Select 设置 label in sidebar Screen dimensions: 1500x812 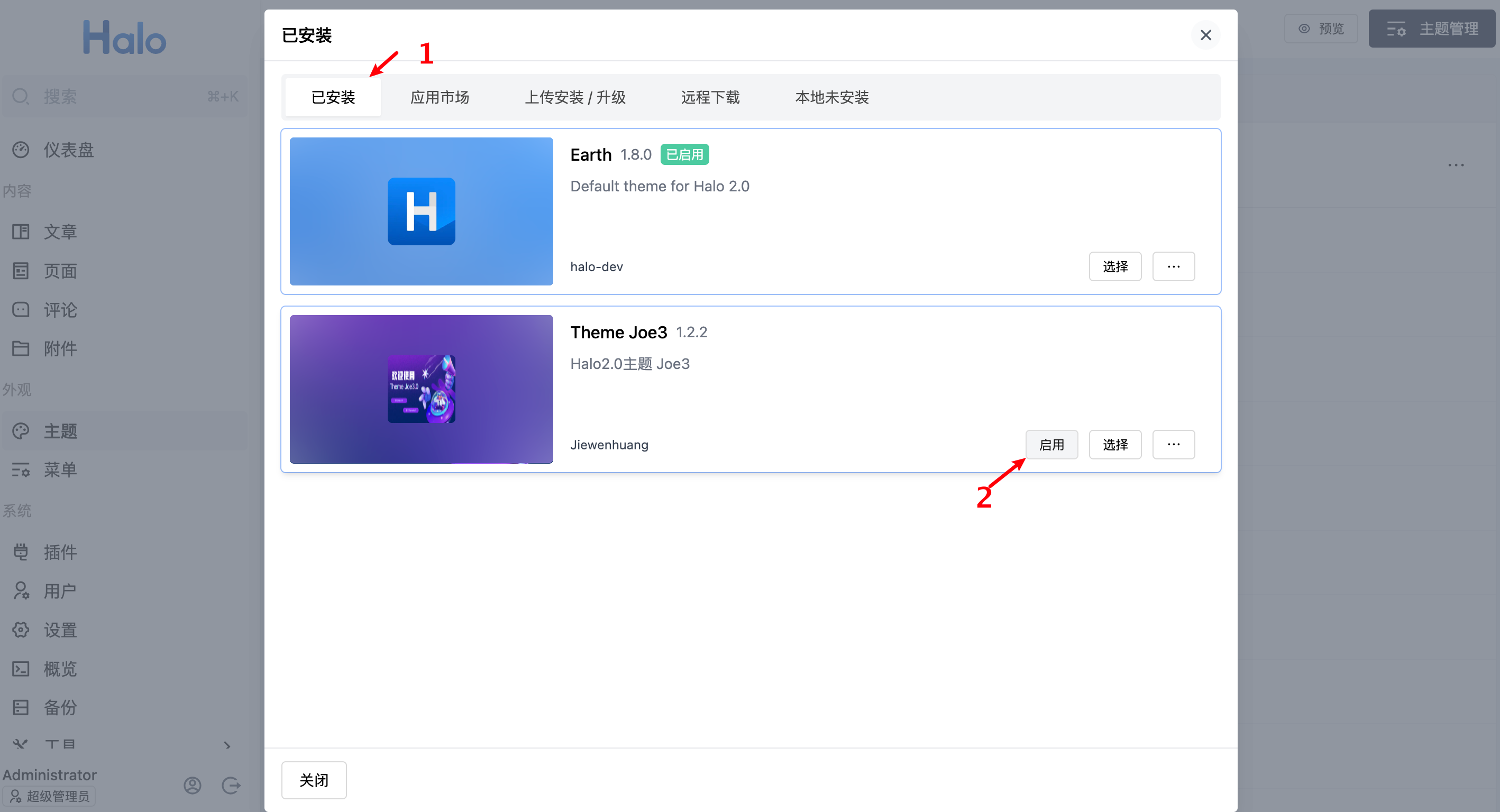click(60, 630)
